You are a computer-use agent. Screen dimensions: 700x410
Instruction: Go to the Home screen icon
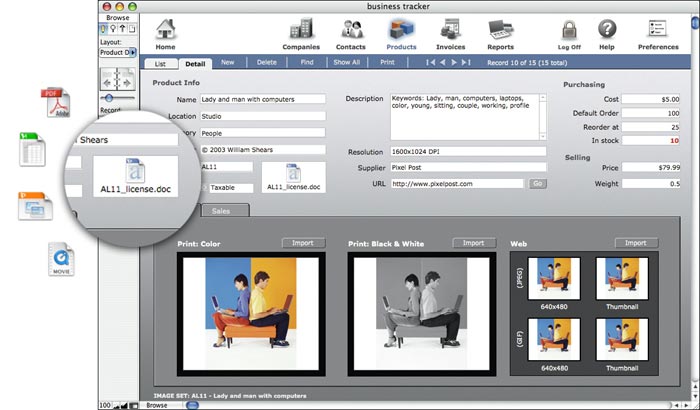coord(165,29)
